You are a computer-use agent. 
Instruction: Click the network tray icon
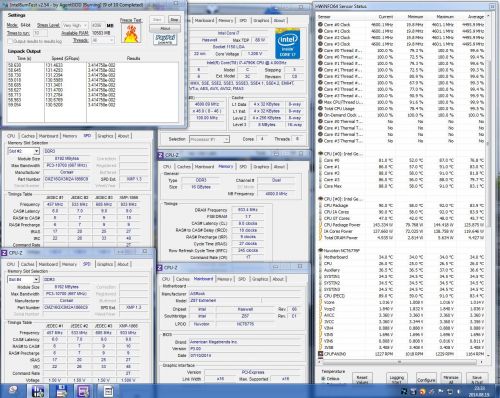449,392
